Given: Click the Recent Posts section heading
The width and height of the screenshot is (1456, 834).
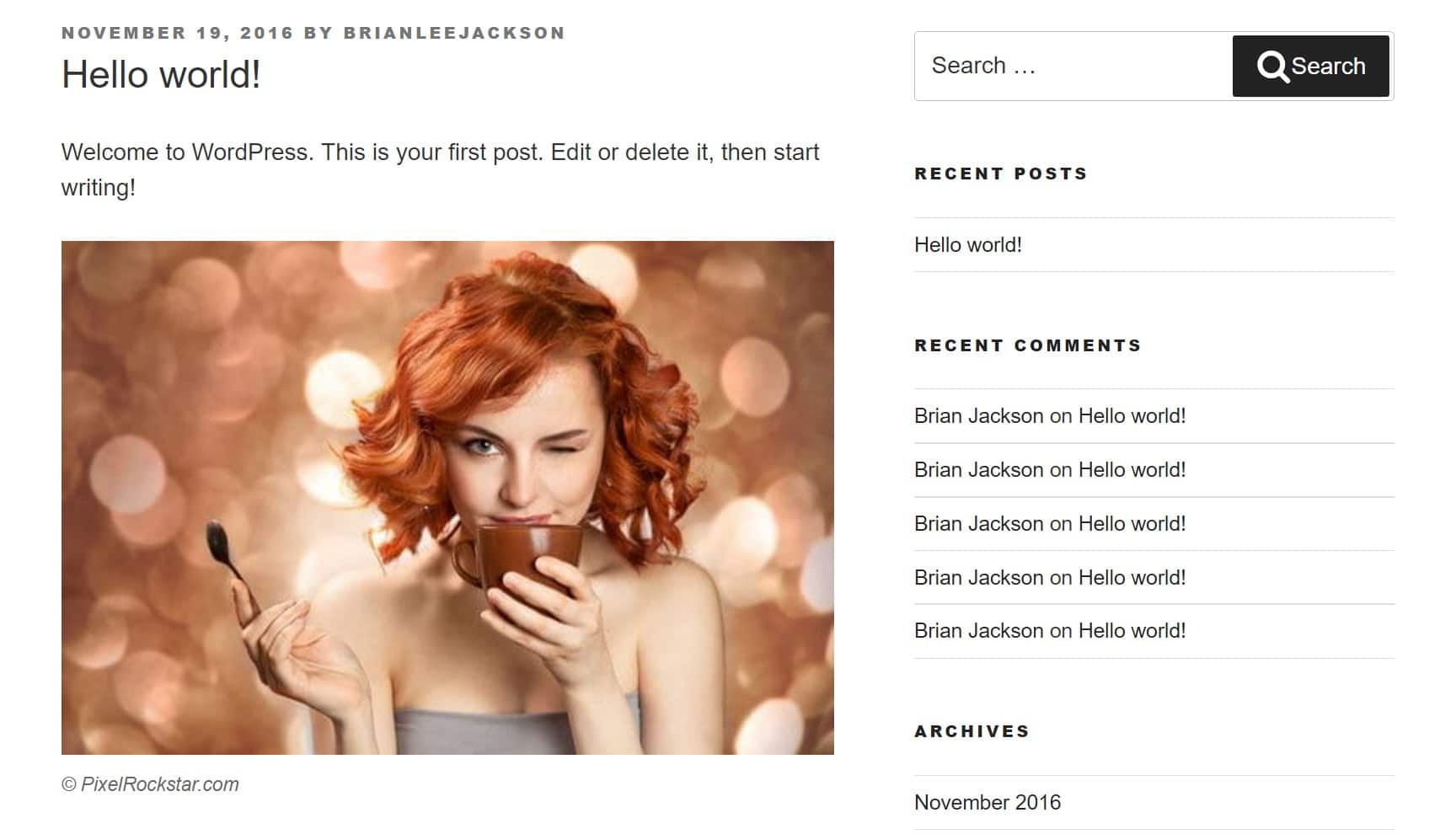Looking at the screenshot, I should tap(1000, 174).
